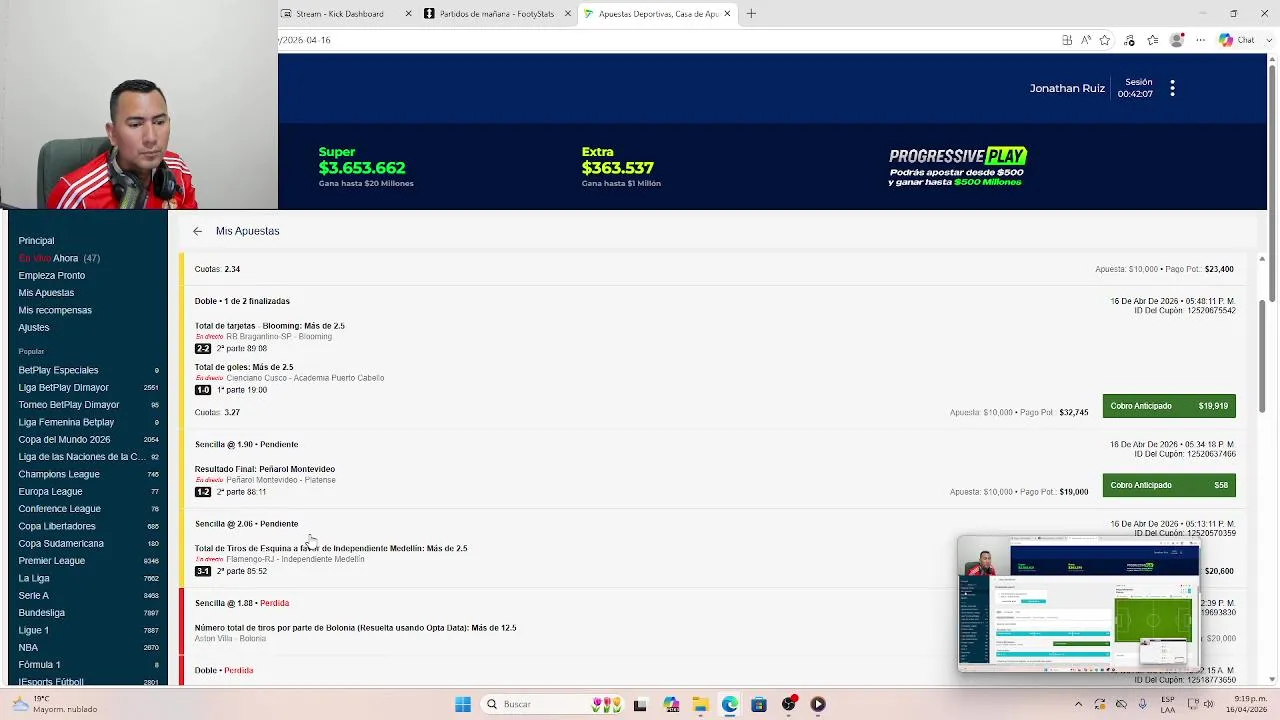Image resolution: width=1280 pixels, height=720 pixels.
Task: Click 'Resultado Final: Peñarol Montevideo' bet
Action: coord(265,469)
